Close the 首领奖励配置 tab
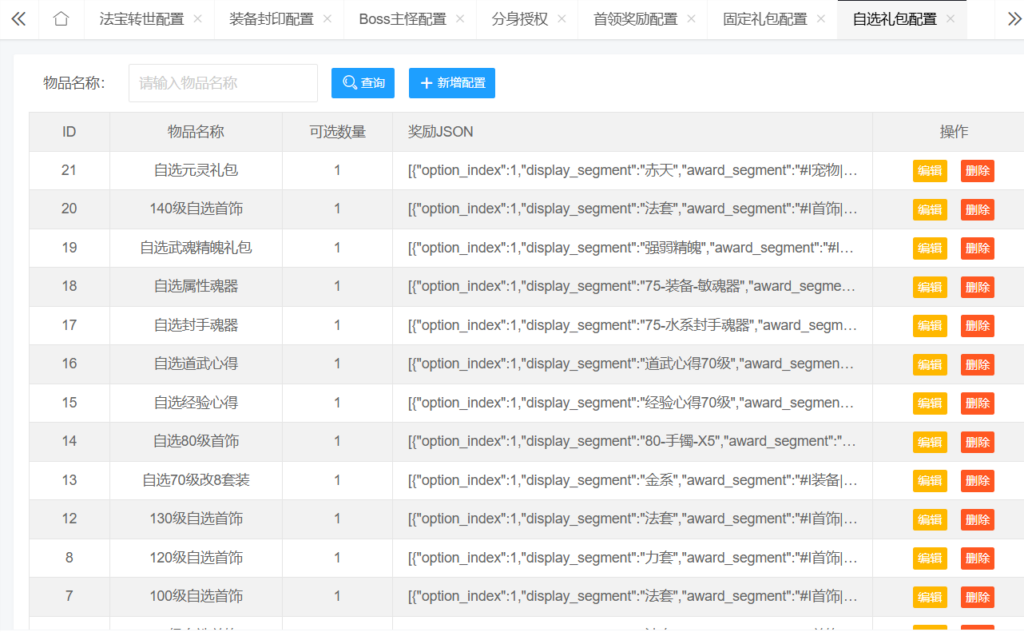This screenshot has width=1024, height=632. point(692,19)
